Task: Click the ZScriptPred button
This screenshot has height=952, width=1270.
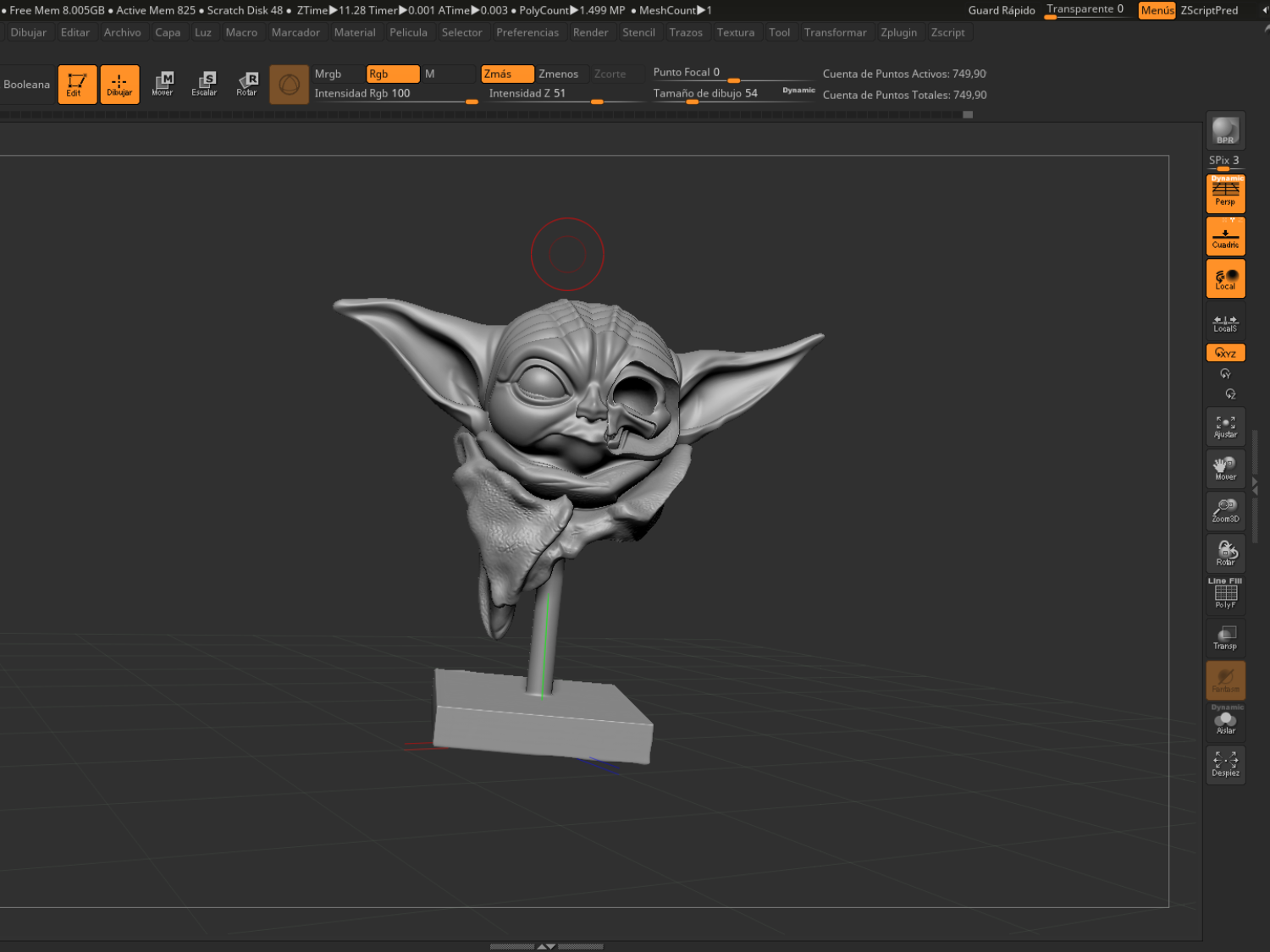Action: [1209, 10]
